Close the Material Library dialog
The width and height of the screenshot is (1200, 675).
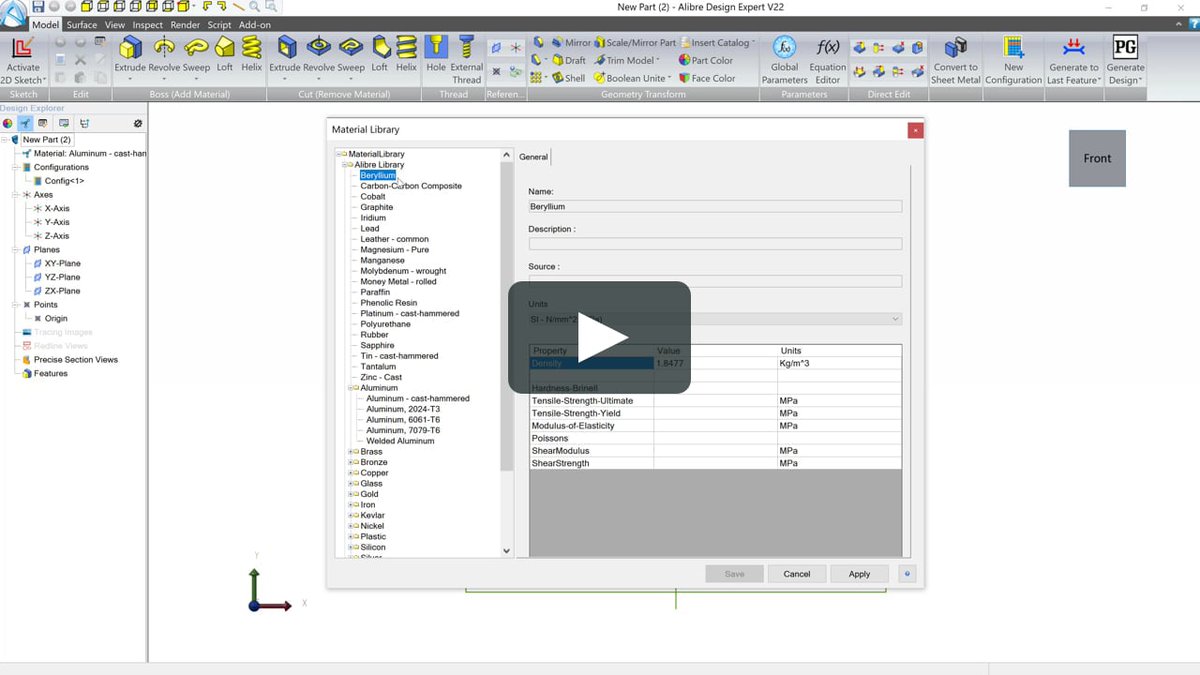[914, 130]
